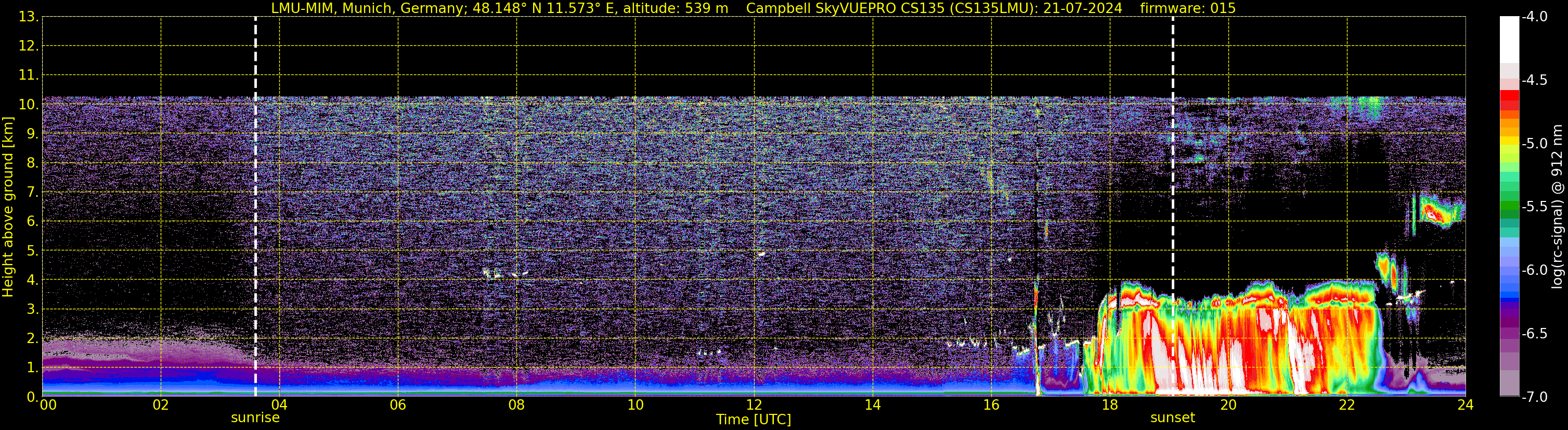Click the 'Time [UTC]' axis label
Viewport: 1568px width, 430px height.
[754, 420]
